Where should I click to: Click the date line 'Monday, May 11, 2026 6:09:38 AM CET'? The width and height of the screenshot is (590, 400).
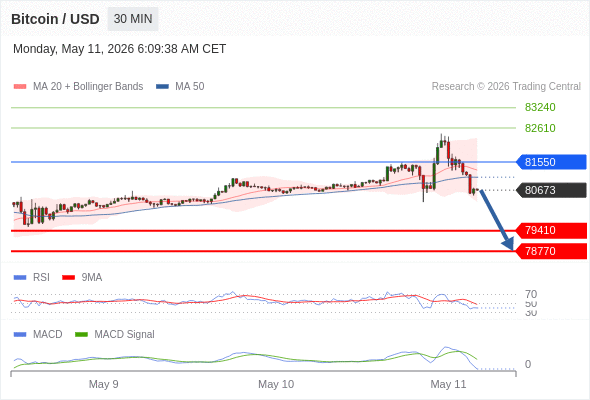pyautogui.click(x=119, y=49)
